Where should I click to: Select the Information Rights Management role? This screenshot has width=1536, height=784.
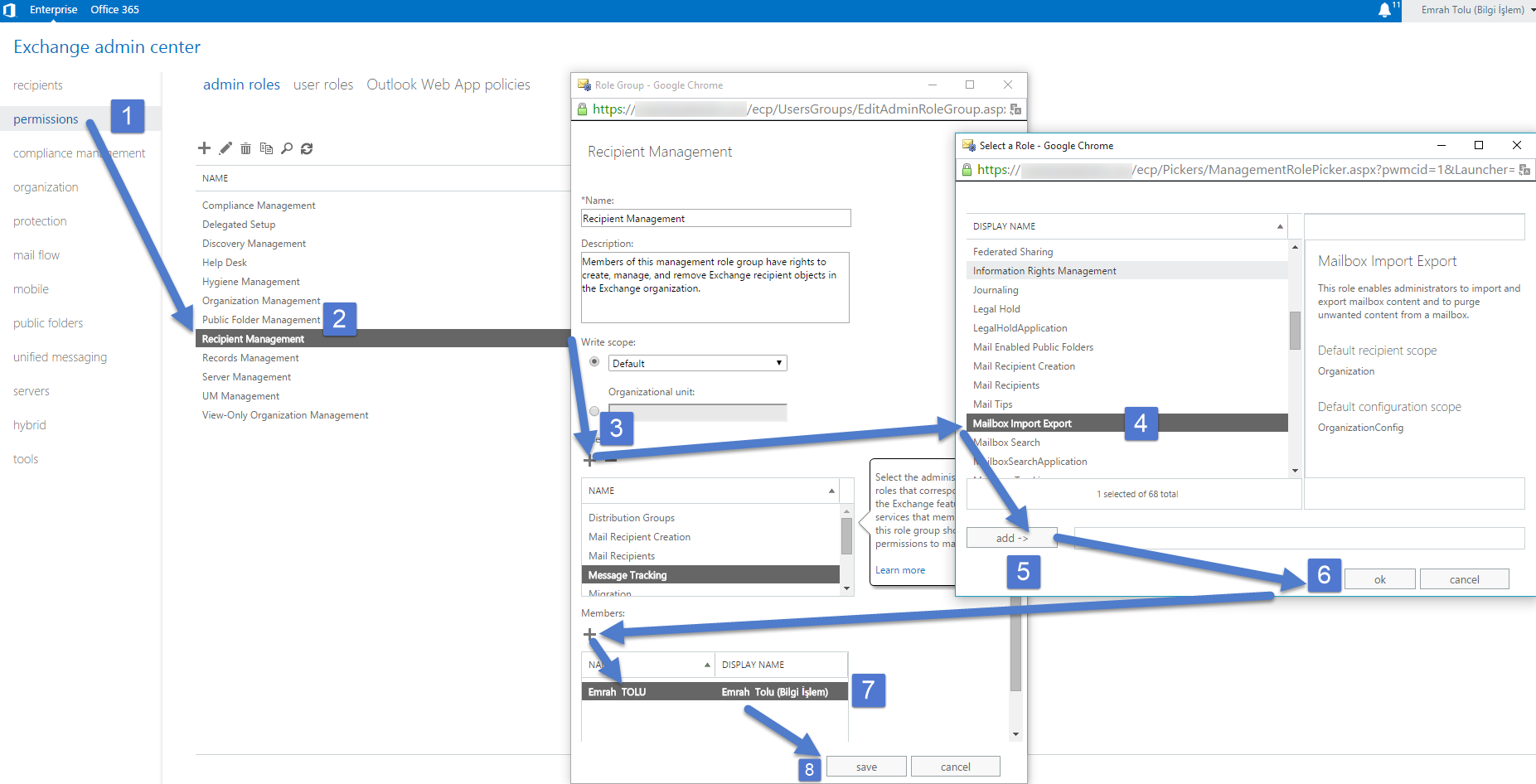[1127, 271]
